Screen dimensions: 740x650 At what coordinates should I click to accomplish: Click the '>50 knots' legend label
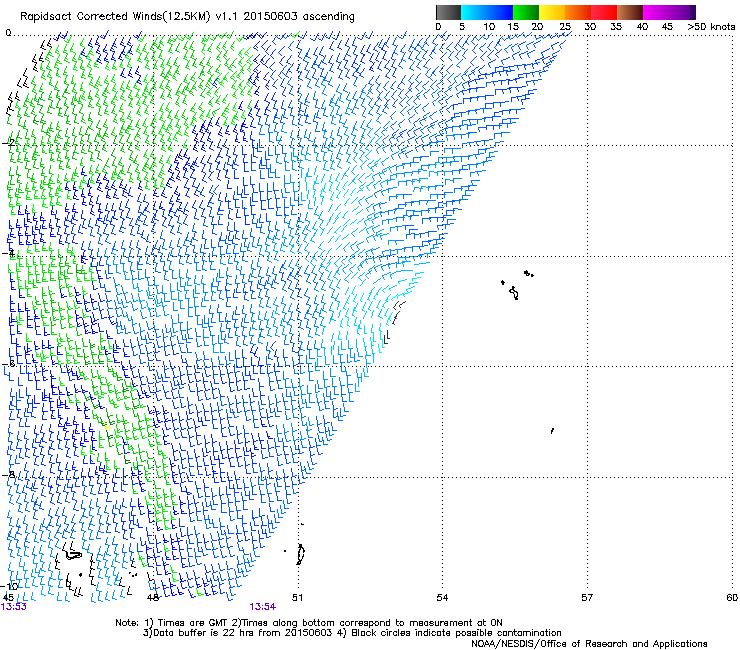click(711, 27)
